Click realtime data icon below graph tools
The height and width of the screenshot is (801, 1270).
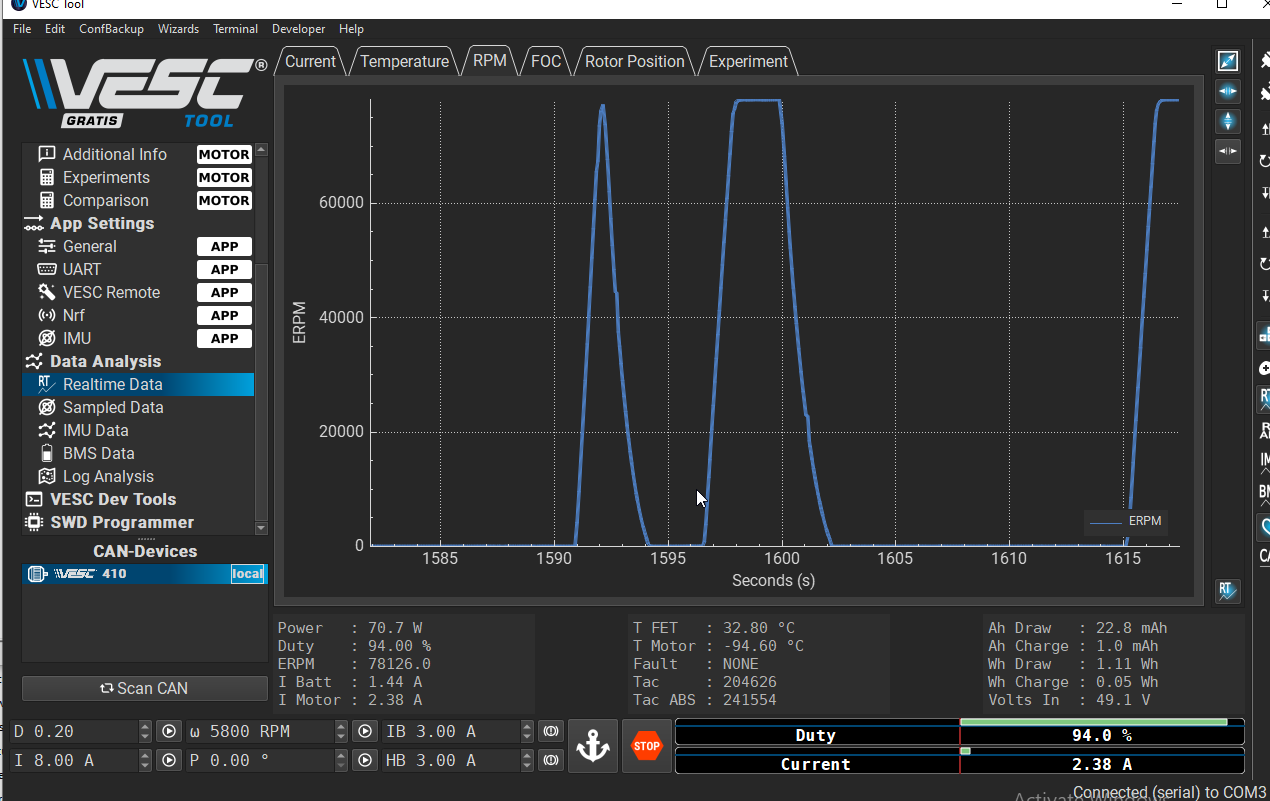(x=1227, y=591)
